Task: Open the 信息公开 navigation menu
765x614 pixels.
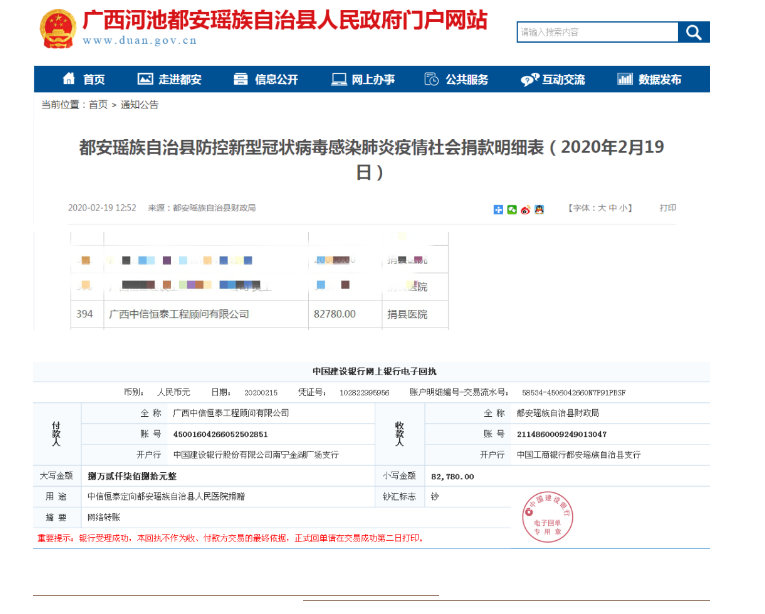Action: coord(265,80)
